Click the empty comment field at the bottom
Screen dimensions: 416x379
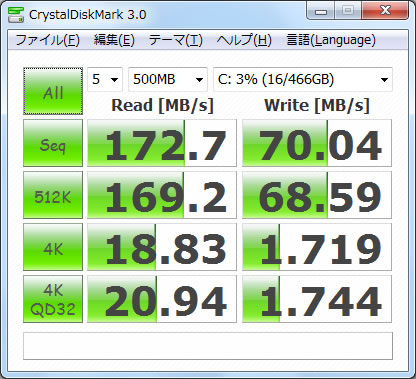click(208, 346)
